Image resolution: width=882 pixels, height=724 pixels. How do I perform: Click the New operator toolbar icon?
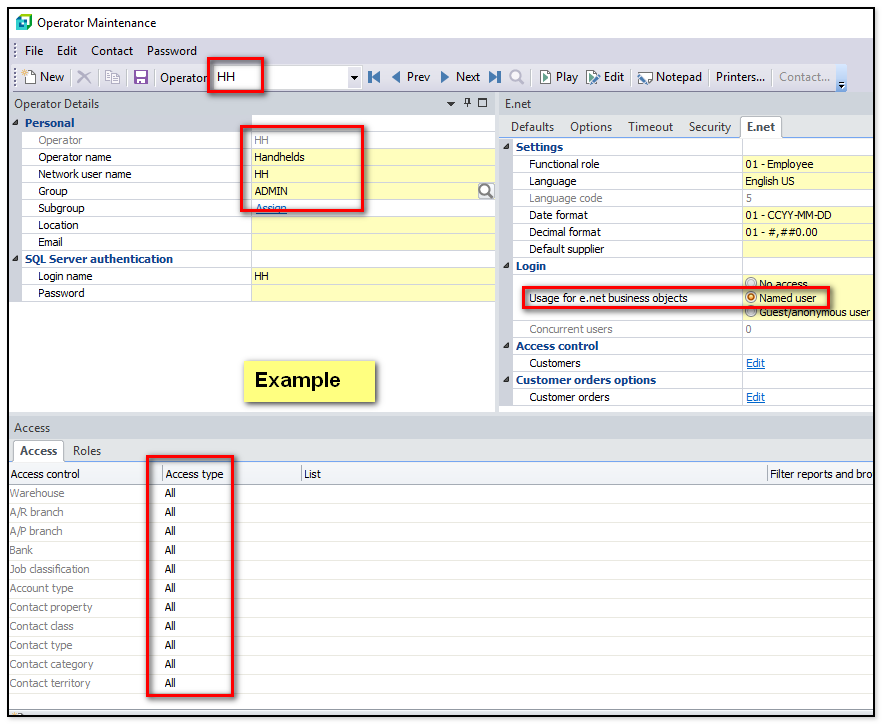tap(43, 77)
